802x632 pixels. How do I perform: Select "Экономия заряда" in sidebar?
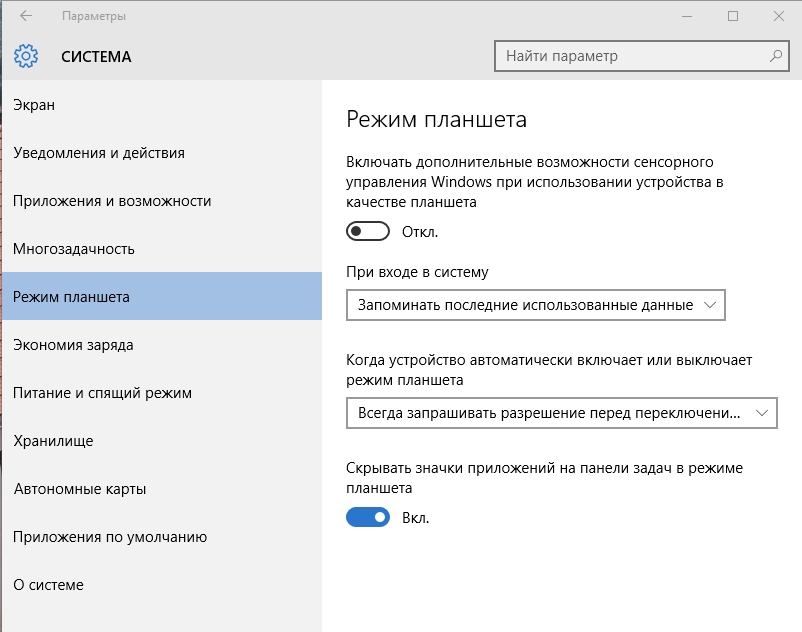[x=73, y=345]
